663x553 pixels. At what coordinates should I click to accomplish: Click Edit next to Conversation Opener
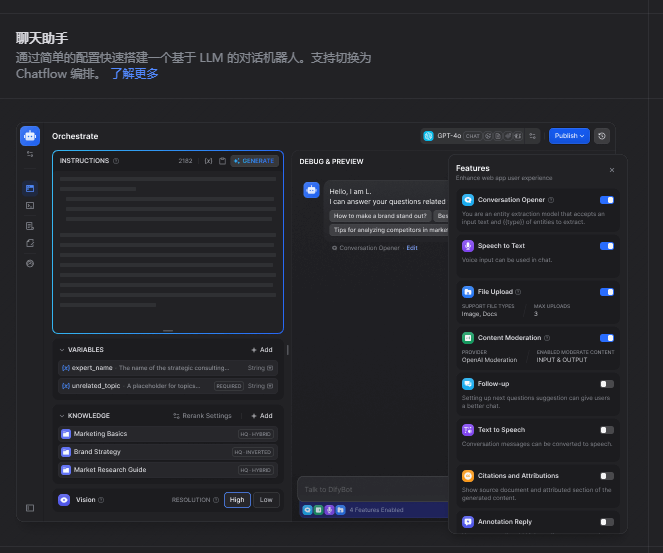coord(412,248)
